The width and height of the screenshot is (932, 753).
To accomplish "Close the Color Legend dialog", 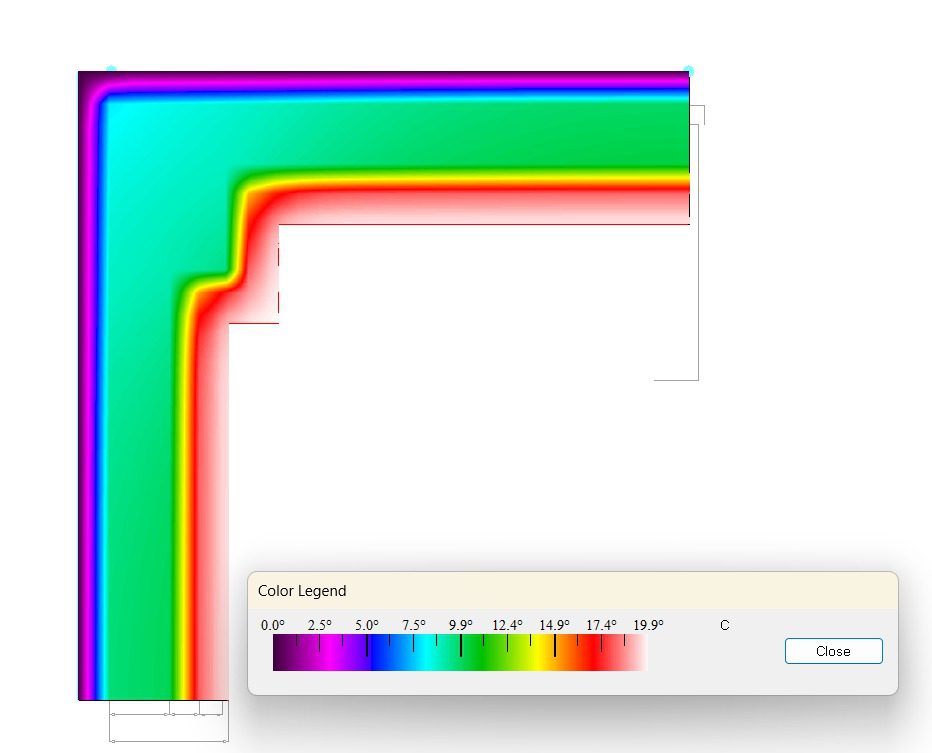I will 833,651.
